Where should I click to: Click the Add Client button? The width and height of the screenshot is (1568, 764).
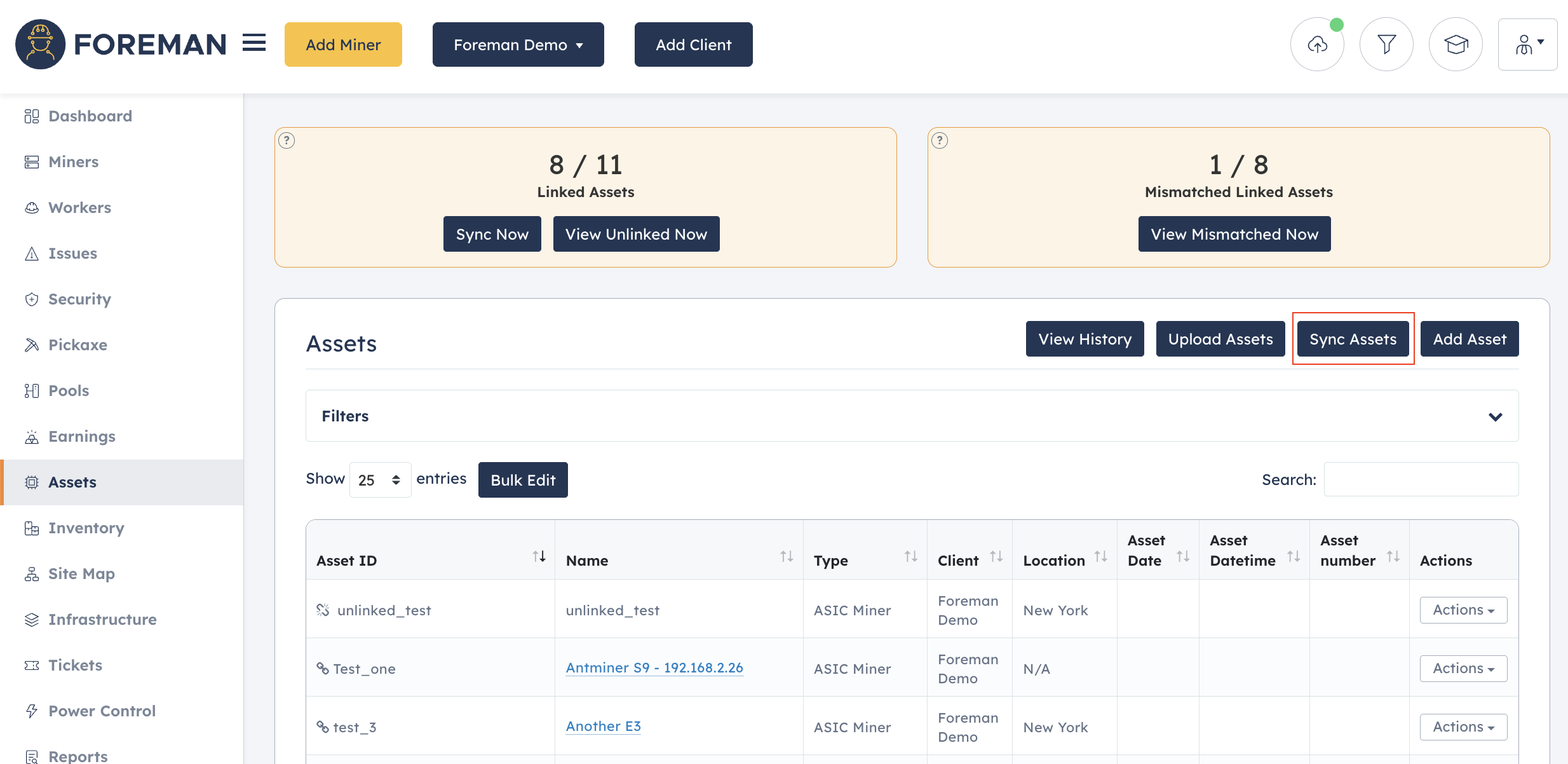[x=693, y=44]
